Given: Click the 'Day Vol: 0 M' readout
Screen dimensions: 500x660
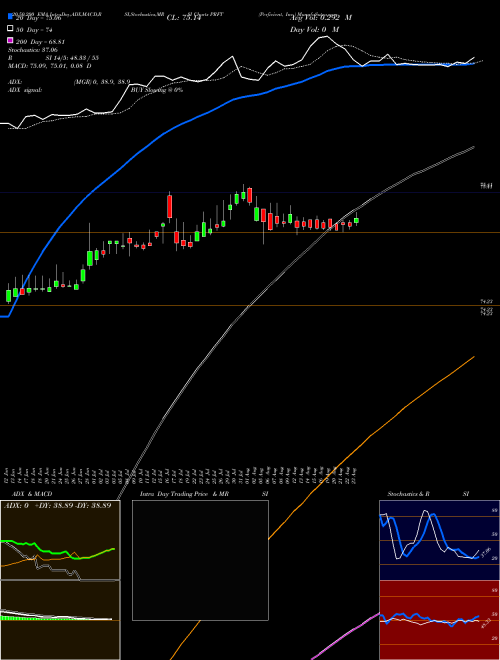Looking at the screenshot, I should point(314,29).
